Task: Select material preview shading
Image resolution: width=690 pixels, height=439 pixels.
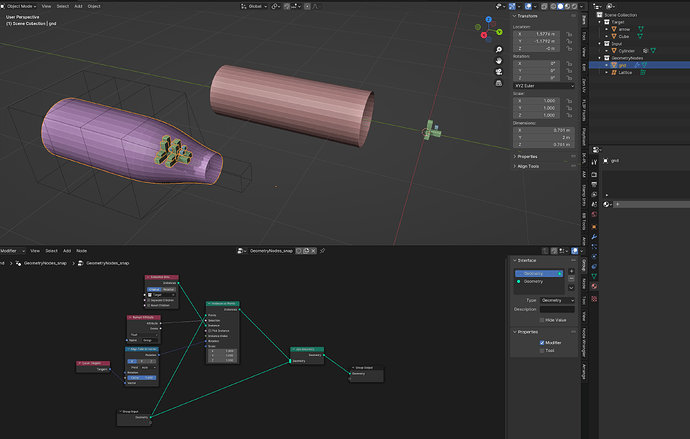Action: tap(567, 6)
